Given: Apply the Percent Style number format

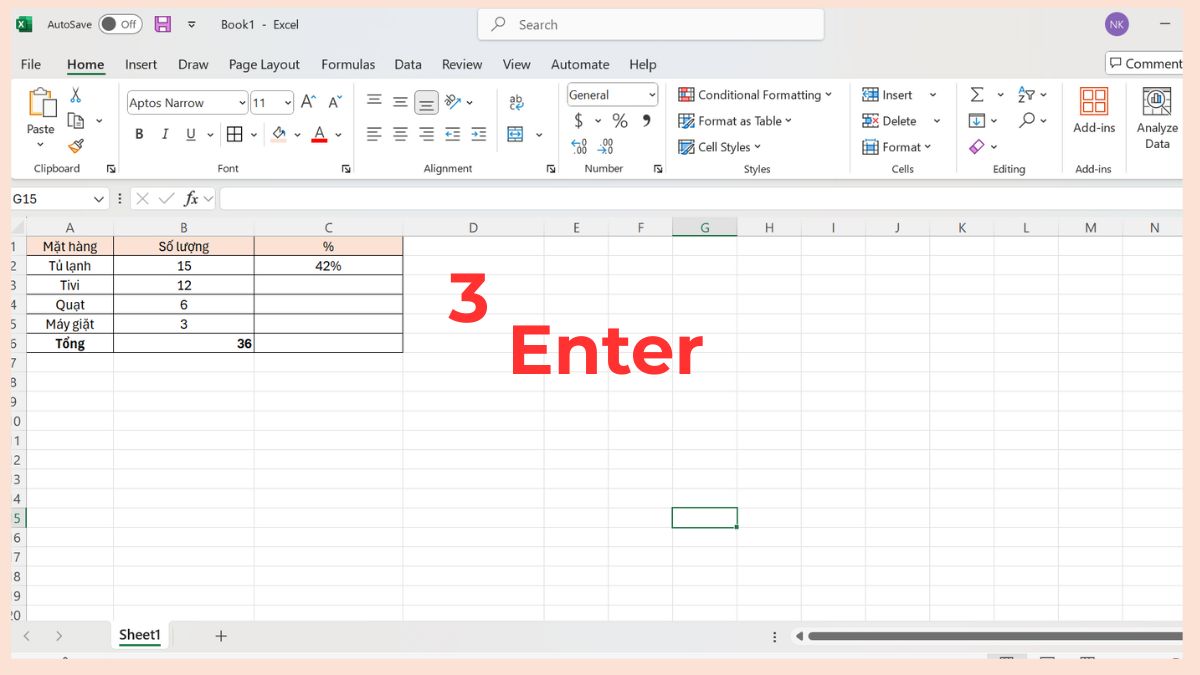Looking at the screenshot, I should [619, 121].
